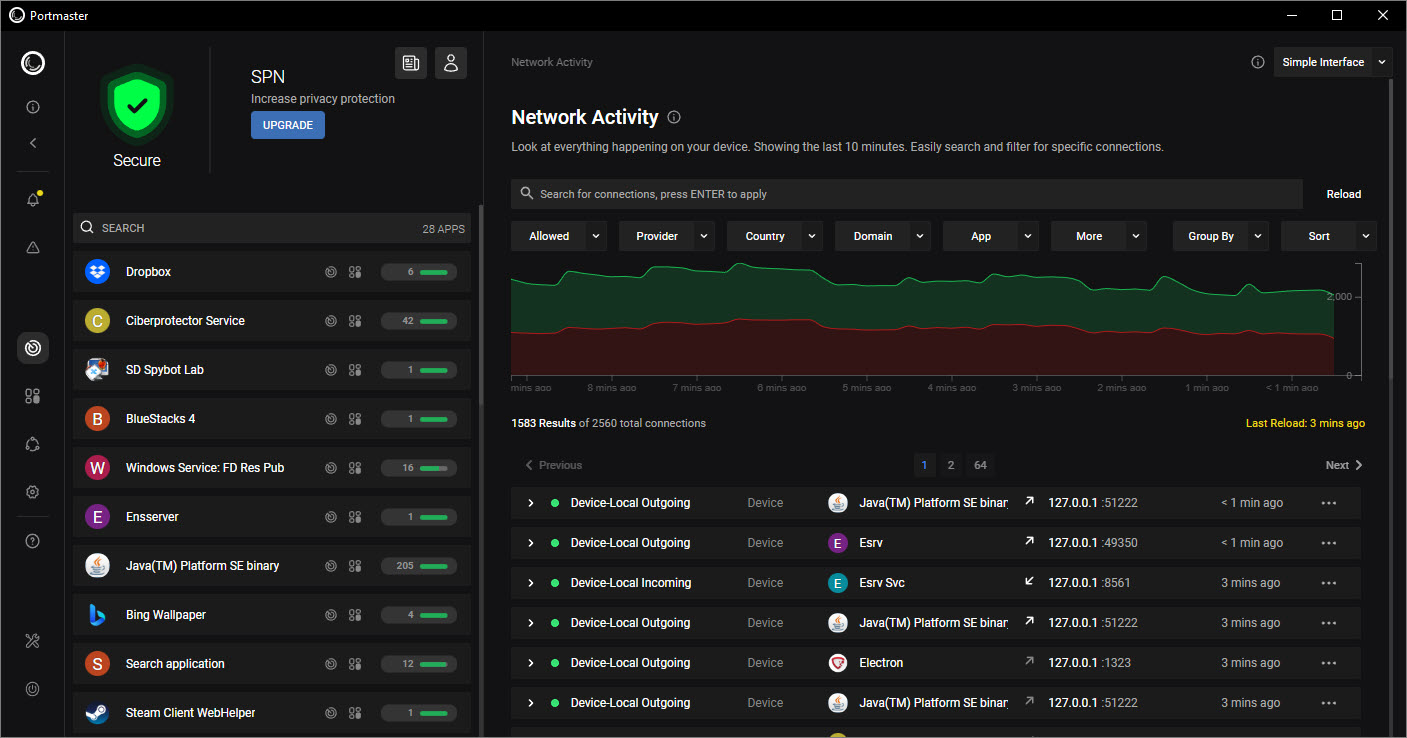Open BlueStacks 4 radar monitor icon

point(331,419)
